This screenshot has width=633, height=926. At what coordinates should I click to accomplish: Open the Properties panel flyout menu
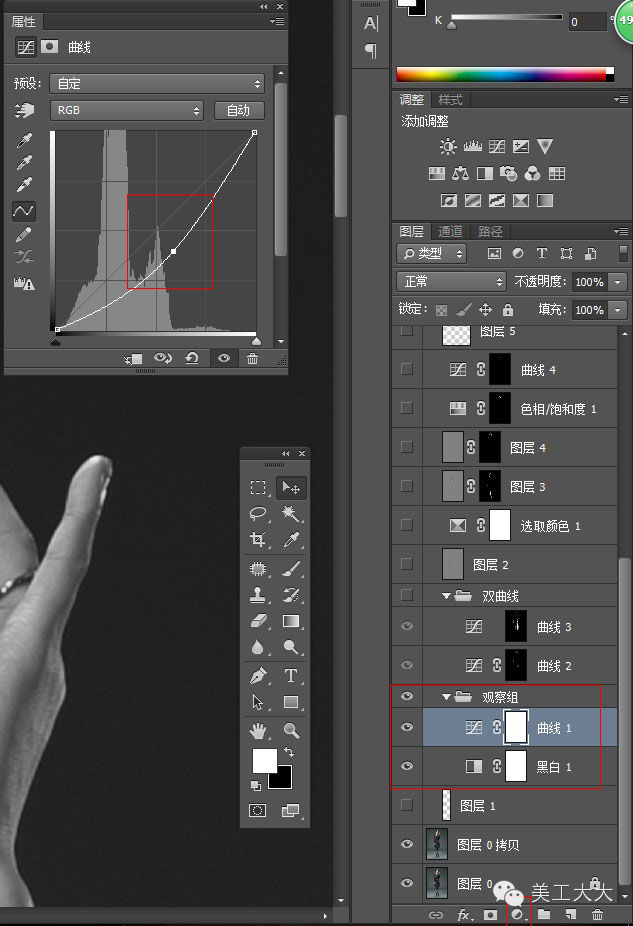[x=277, y=21]
